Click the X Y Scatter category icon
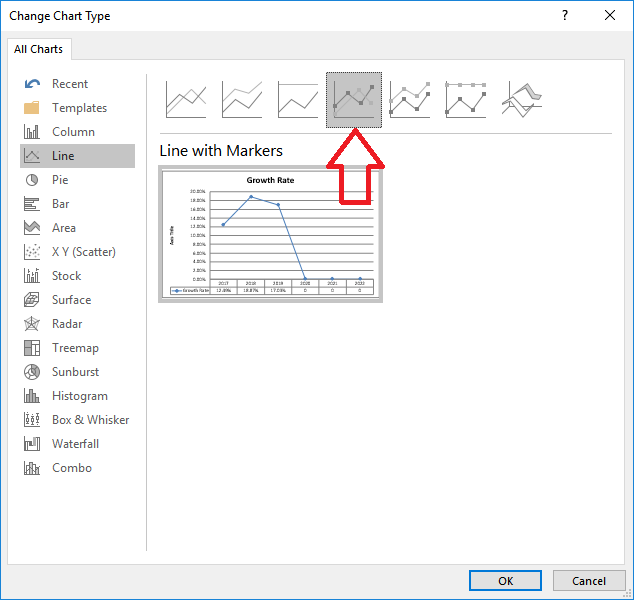634x600 pixels. click(x=32, y=252)
